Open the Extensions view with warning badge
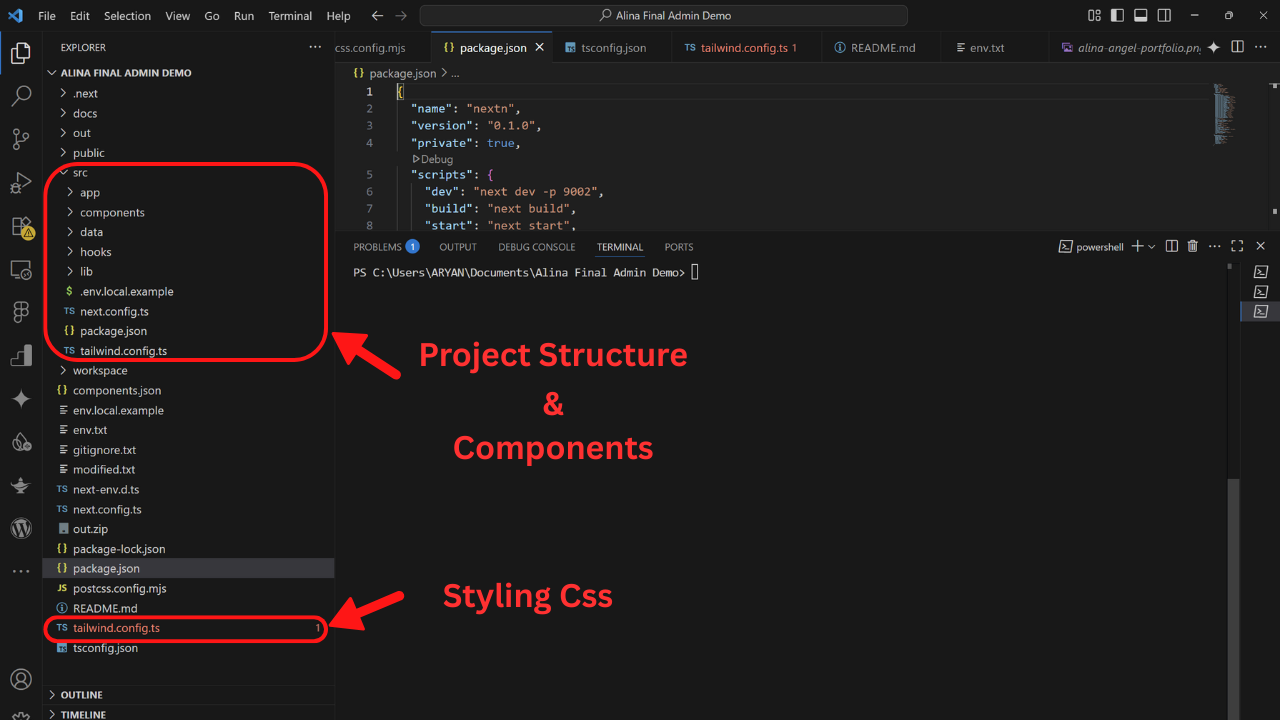The height and width of the screenshot is (720, 1280). tap(21, 227)
